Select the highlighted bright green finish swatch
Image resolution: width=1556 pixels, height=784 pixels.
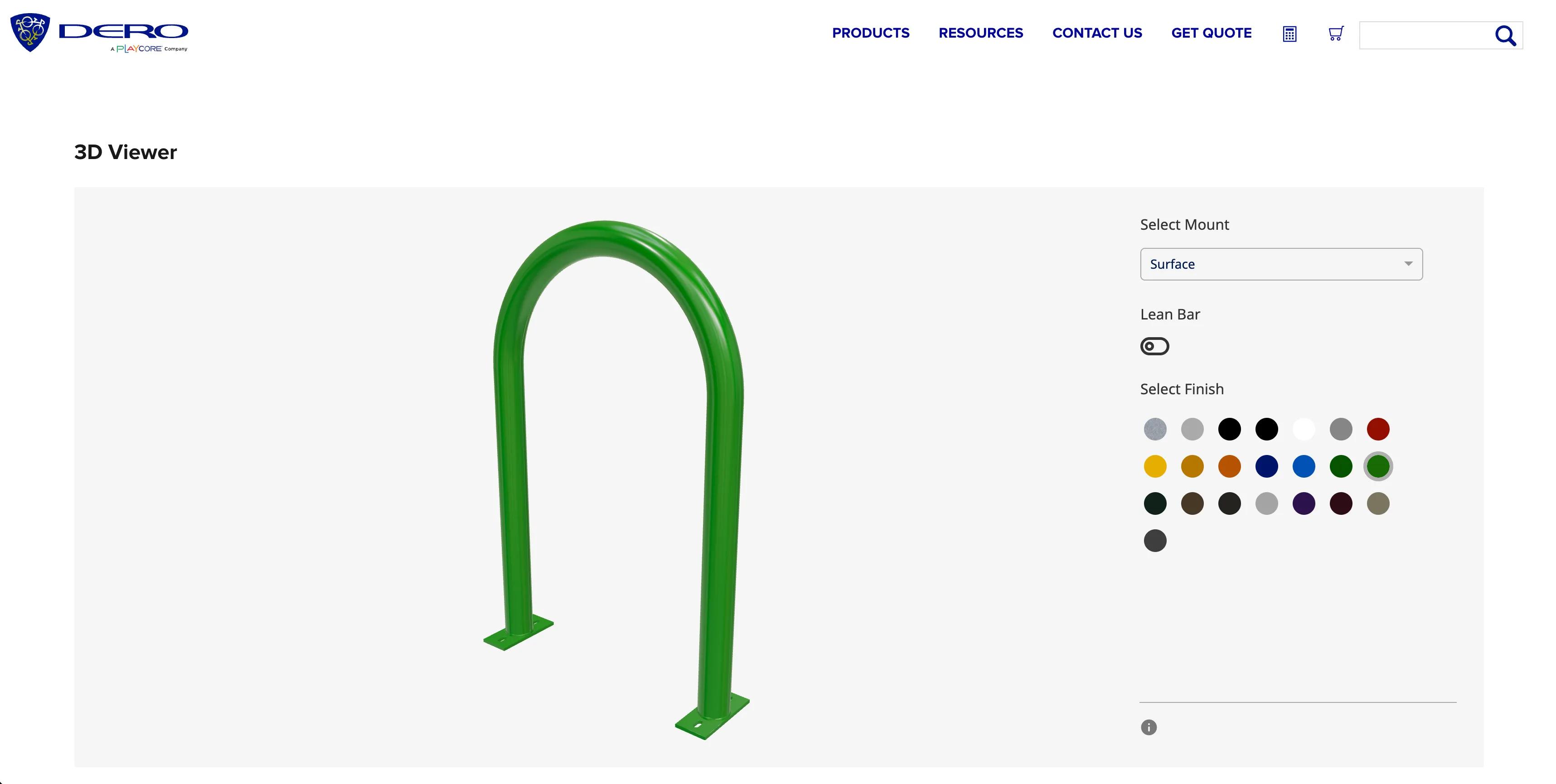[x=1378, y=466]
